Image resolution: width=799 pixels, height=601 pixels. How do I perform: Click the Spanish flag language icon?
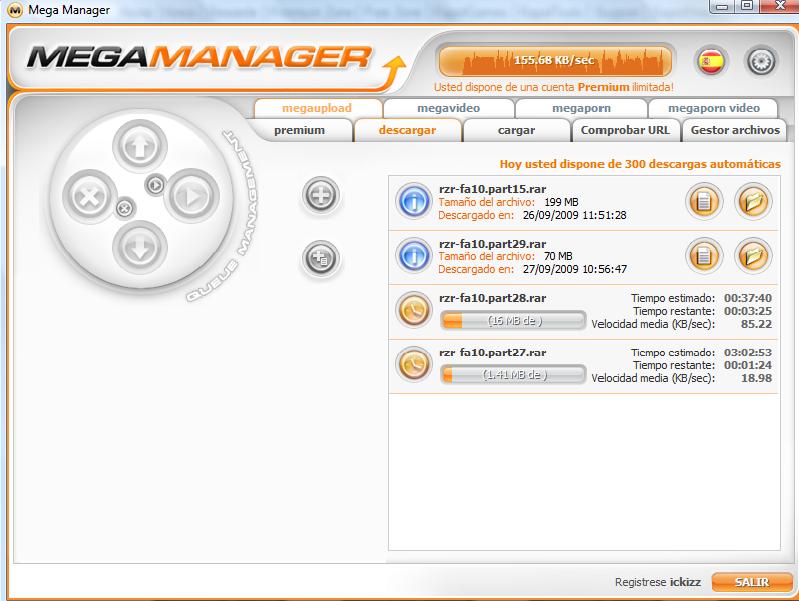(712, 61)
